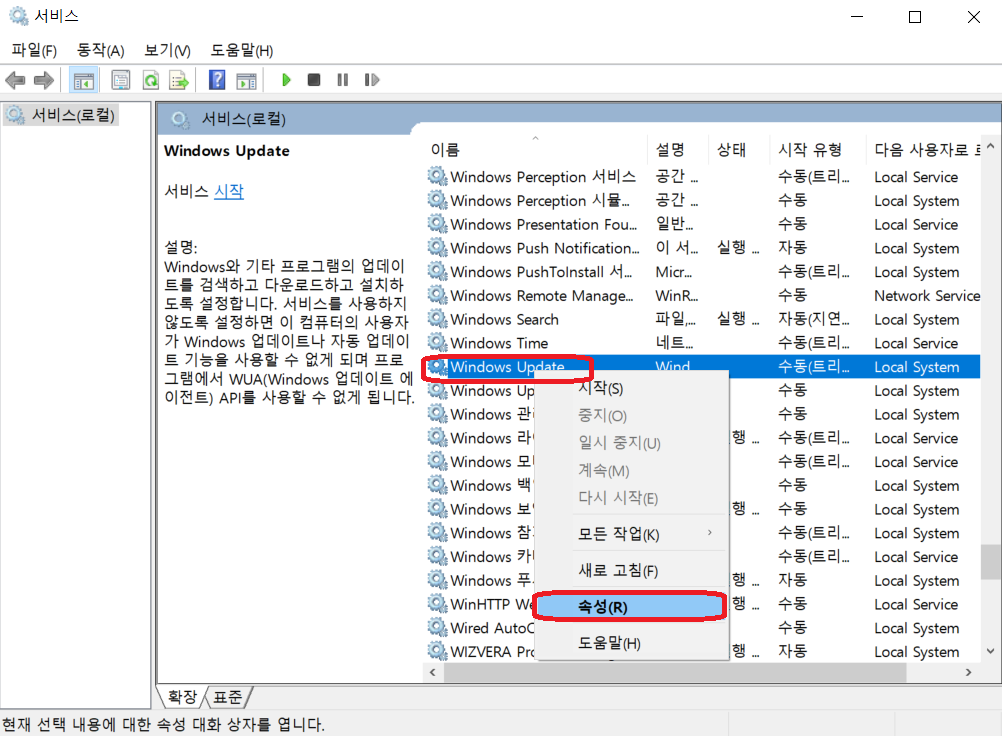Click the Forward arrow toolbar icon
This screenshot has height=736, width=1002.
(43, 80)
